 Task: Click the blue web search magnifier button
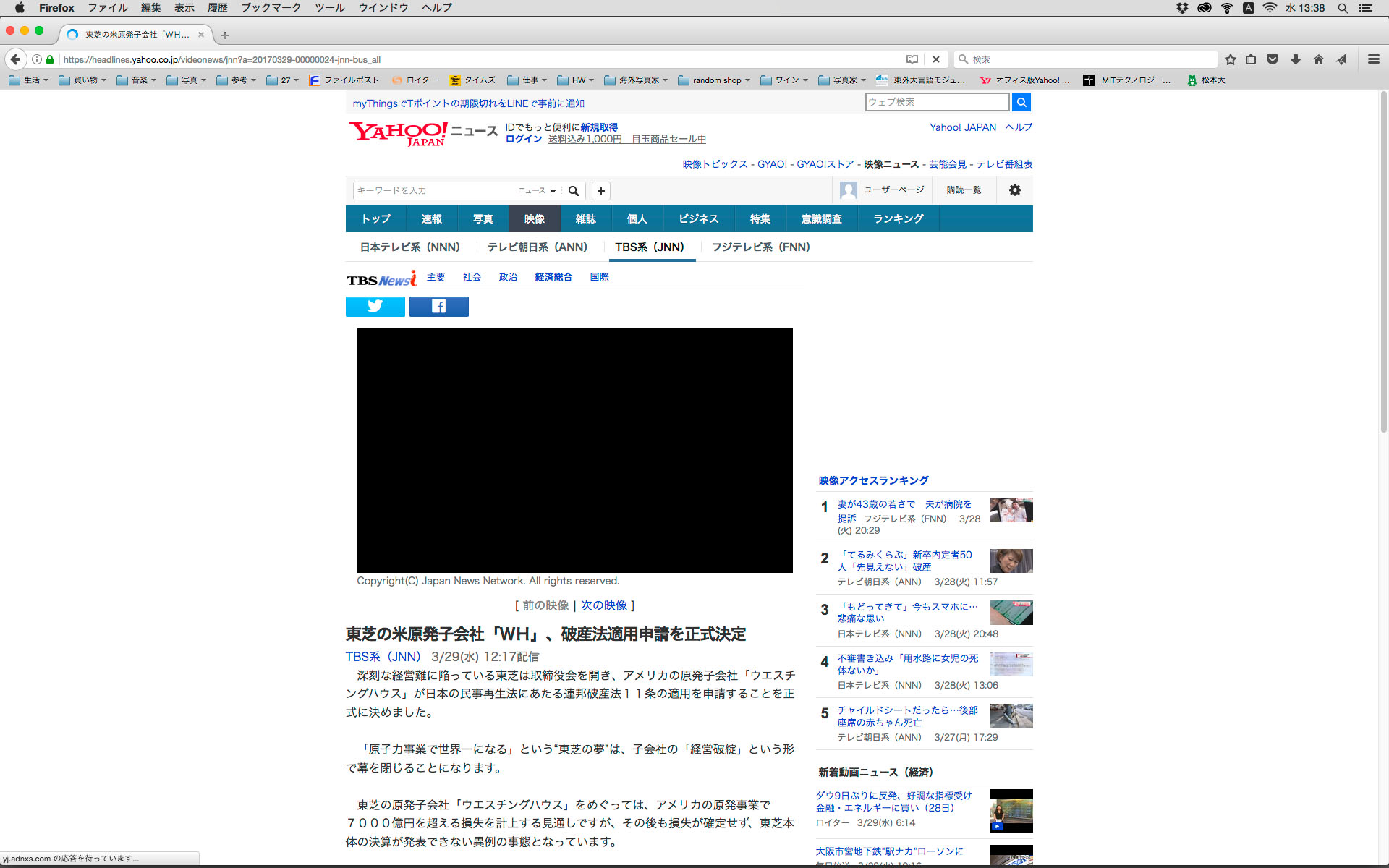(x=1021, y=102)
